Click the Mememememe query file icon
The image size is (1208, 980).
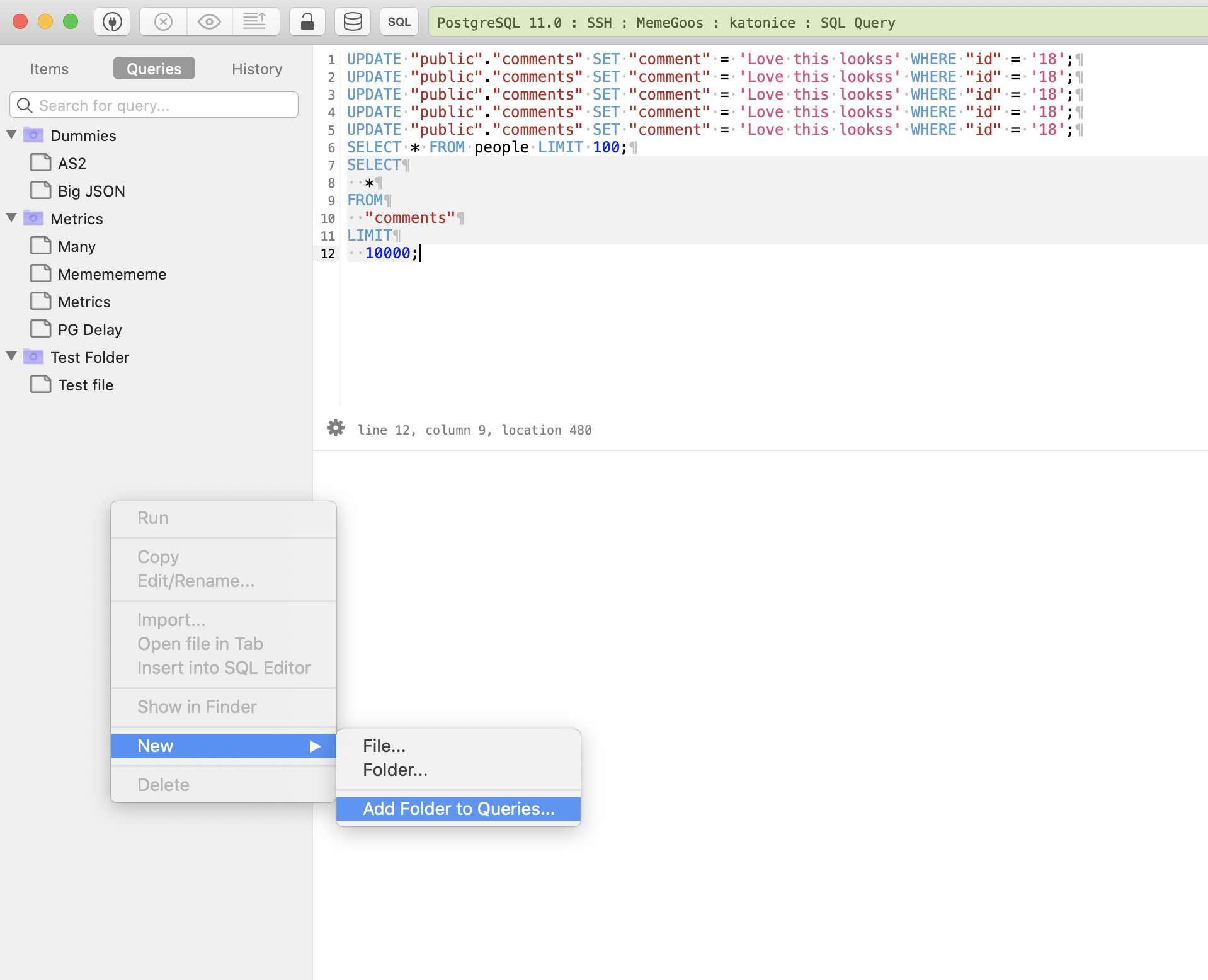tap(41, 273)
